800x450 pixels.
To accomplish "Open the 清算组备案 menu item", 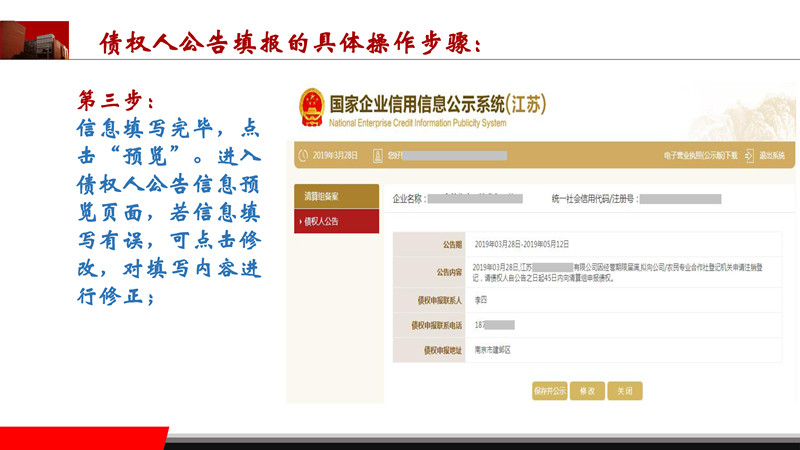I will click(320, 197).
